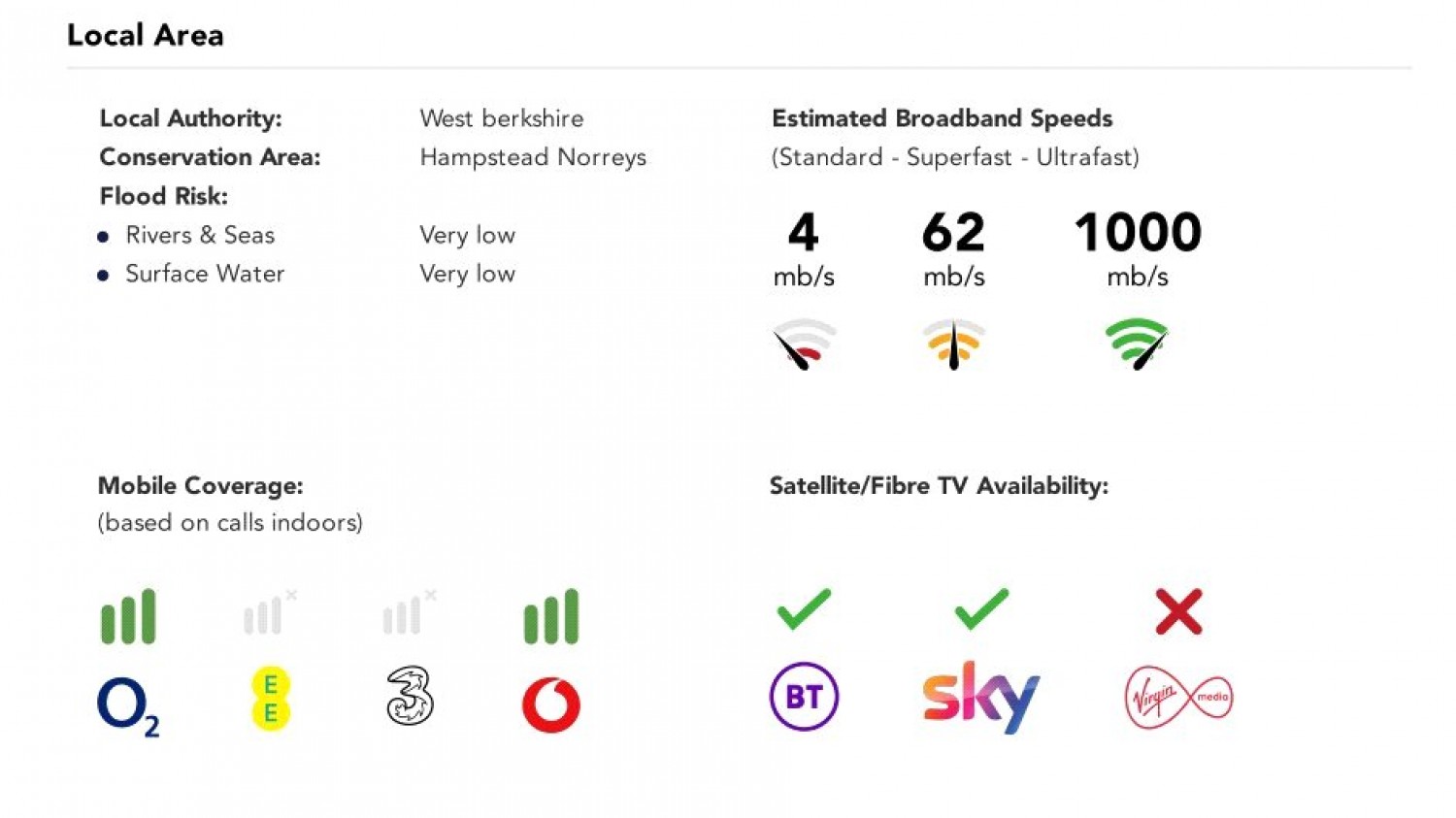Click the green ultrafast speed gauge
This screenshot has width=1456, height=818.
1137,344
